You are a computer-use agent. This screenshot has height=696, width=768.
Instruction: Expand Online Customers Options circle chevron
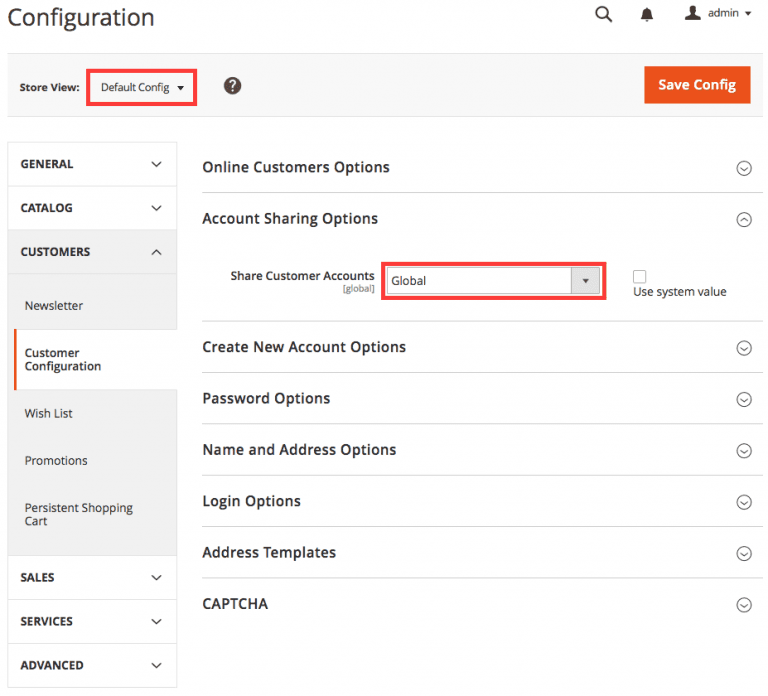tap(744, 168)
